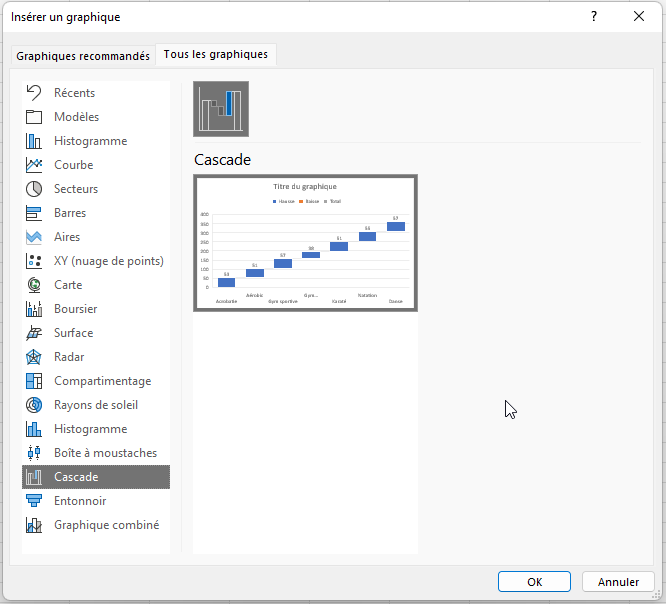Choose the Secteurs pie chart icon
The image size is (666, 604).
point(34,189)
